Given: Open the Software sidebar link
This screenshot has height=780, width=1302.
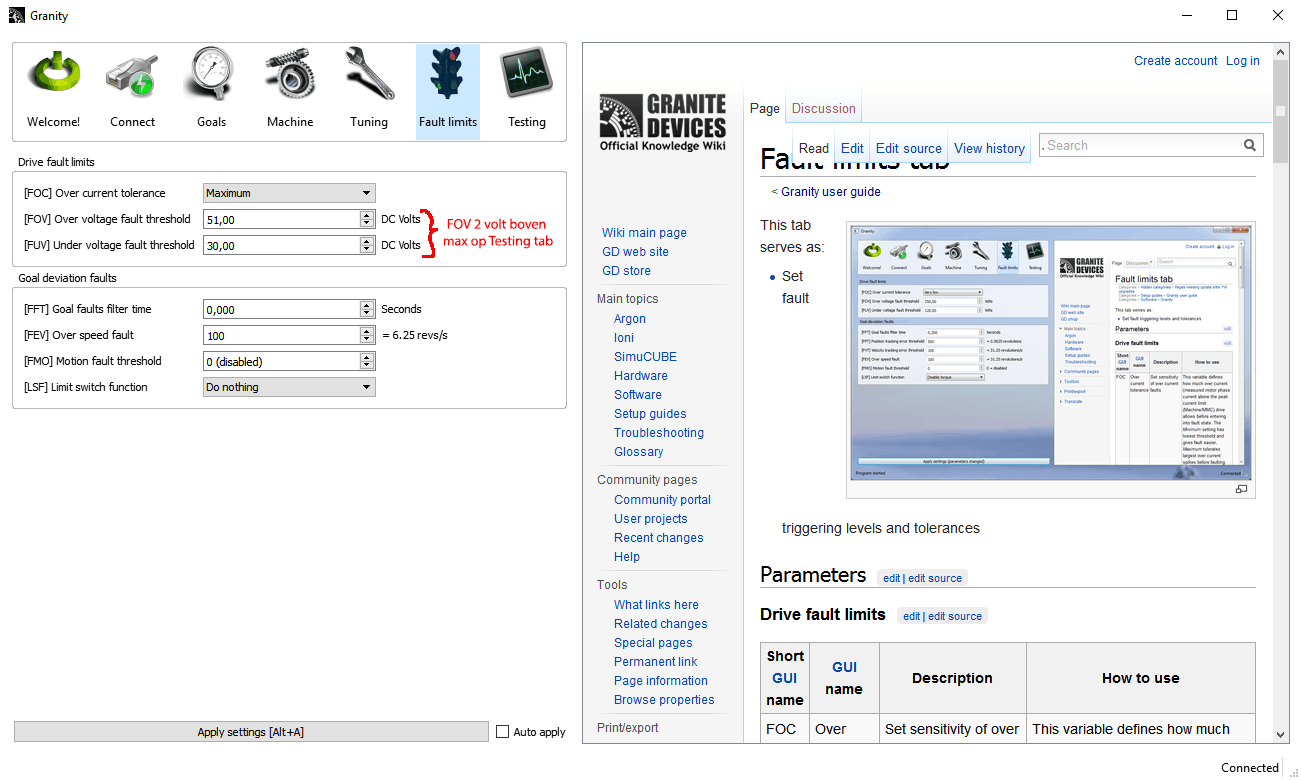Looking at the screenshot, I should (638, 395).
